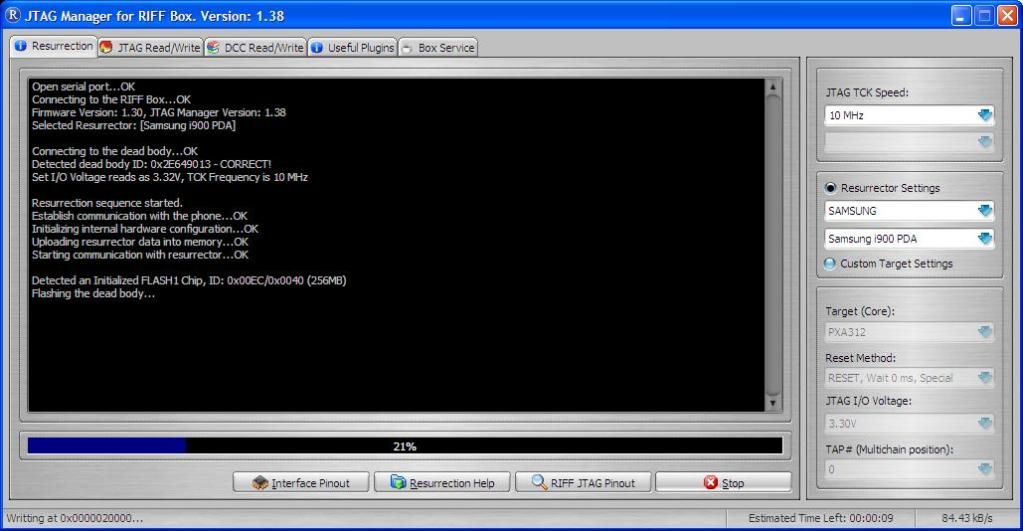Click the info icon on Resurrection tab
The image size is (1023, 531).
coord(21,46)
